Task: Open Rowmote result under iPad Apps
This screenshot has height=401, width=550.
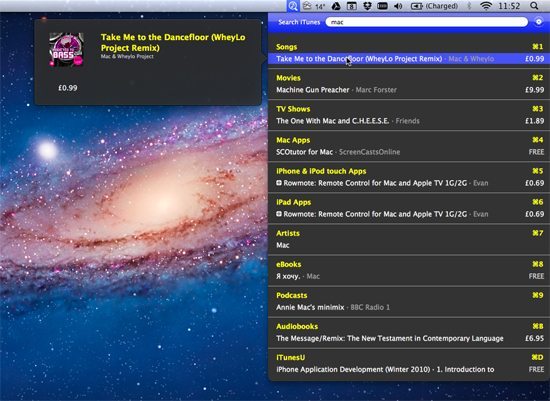Action: [409, 214]
